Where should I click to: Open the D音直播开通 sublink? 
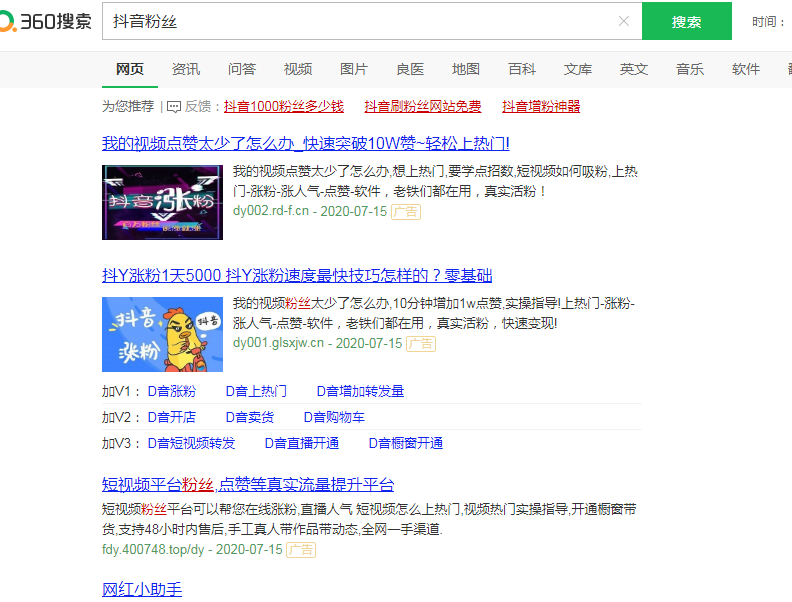click(302, 443)
